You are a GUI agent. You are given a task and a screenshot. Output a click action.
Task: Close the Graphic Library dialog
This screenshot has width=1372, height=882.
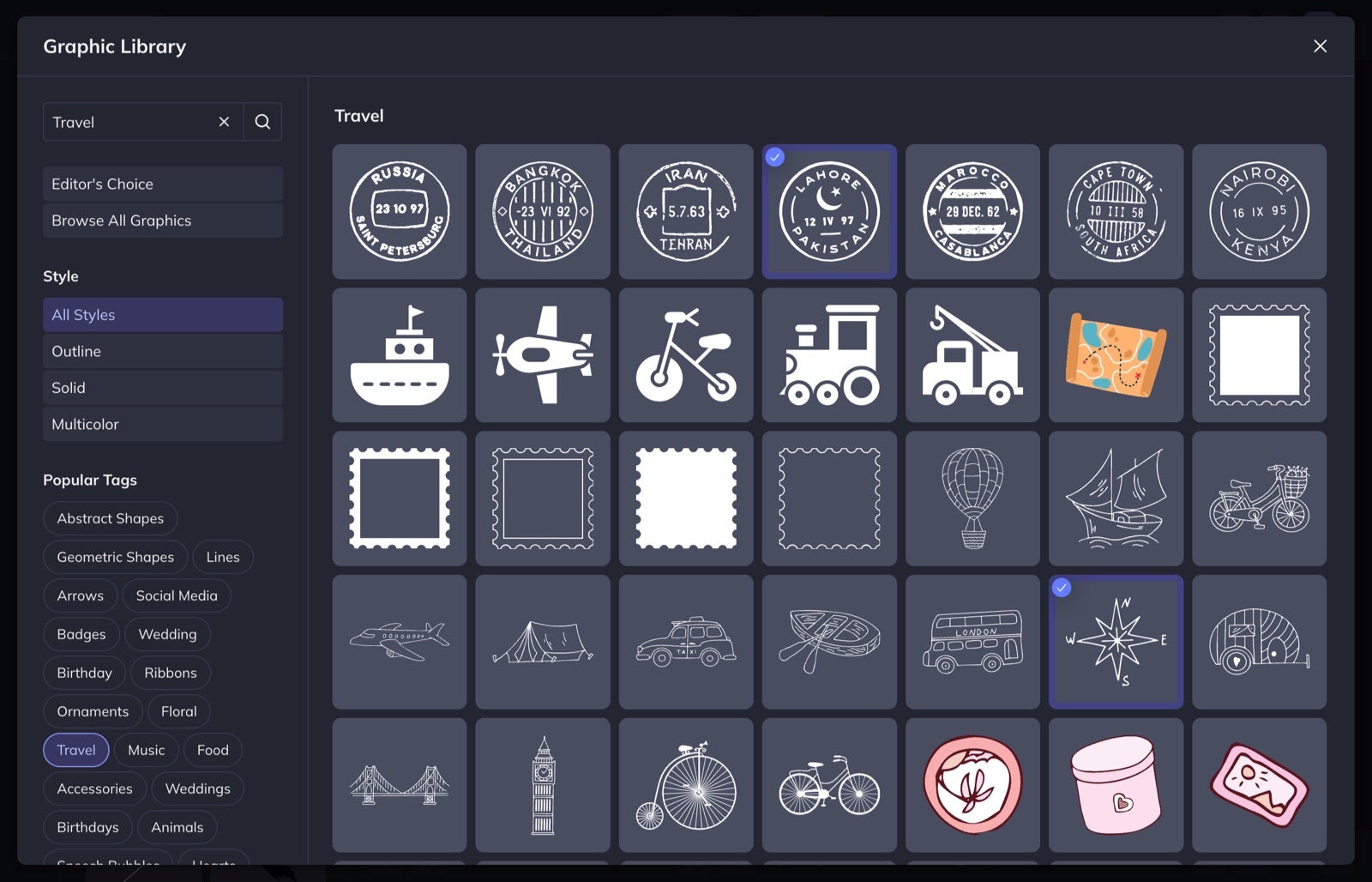pyautogui.click(x=1320, y=46)
